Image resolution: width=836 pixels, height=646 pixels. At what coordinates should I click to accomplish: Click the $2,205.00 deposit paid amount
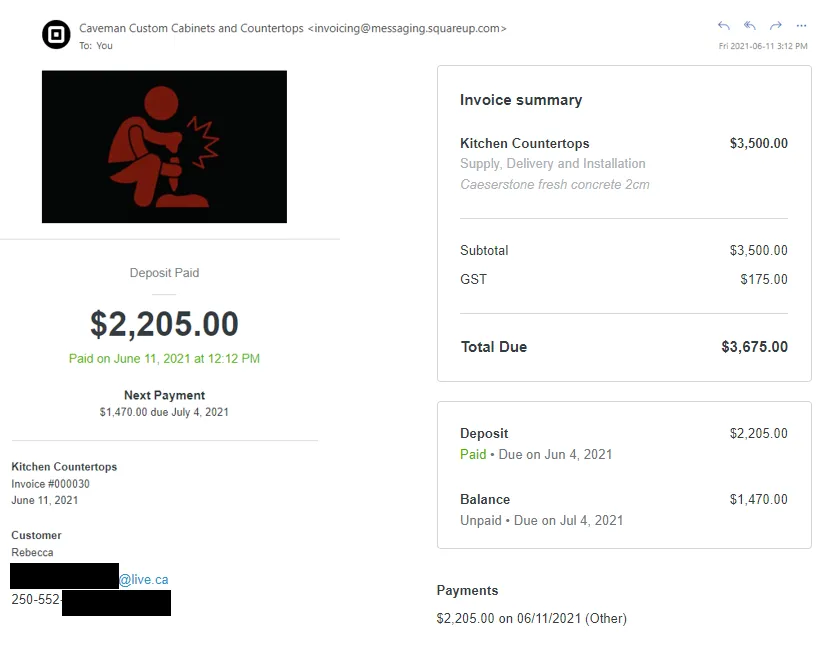[164, 324]
